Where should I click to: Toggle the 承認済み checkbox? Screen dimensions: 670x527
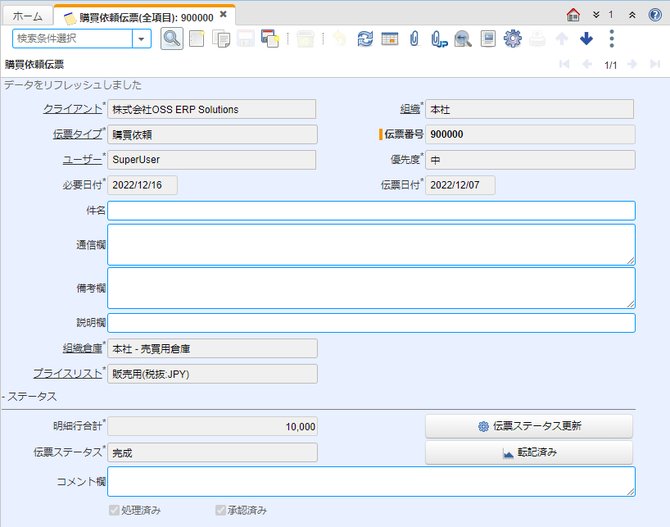220,510
